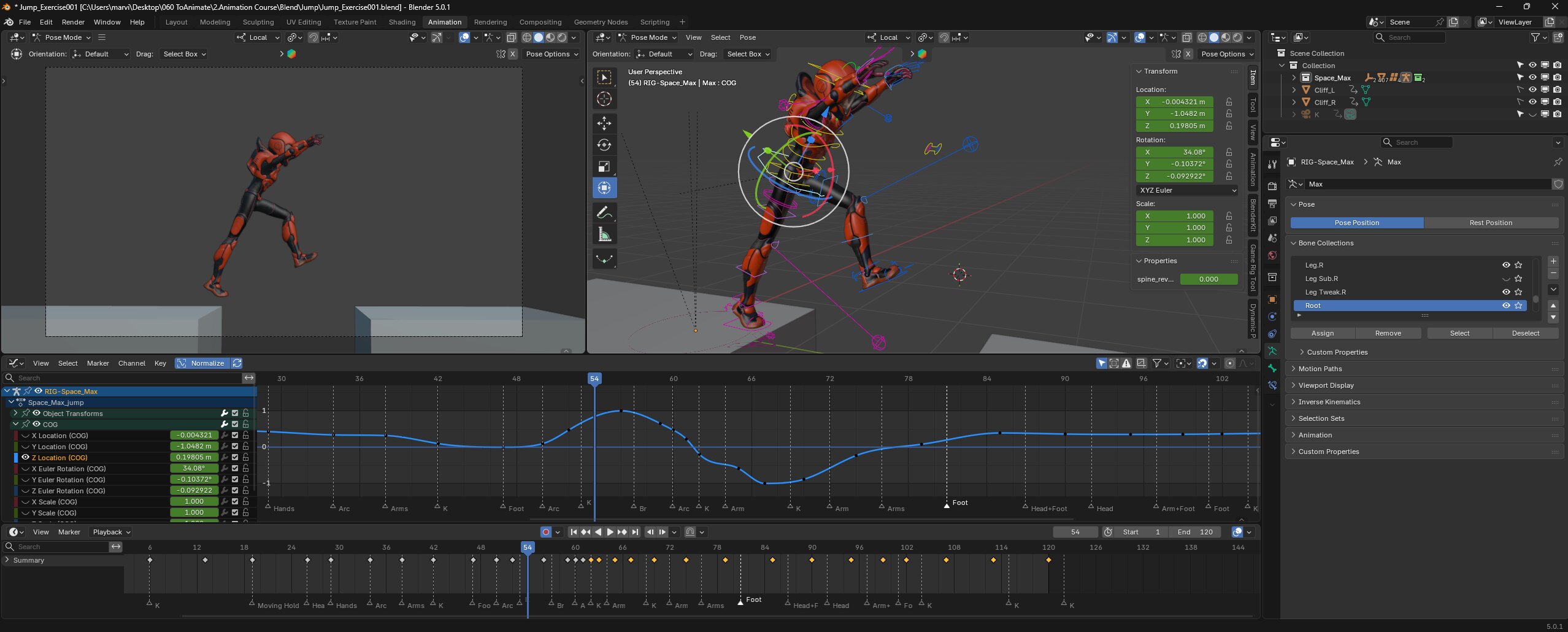The height and width of the screenshot is (632, 1568).
Task: Click the spine_rev property value slider
Action: [1208, 279]
